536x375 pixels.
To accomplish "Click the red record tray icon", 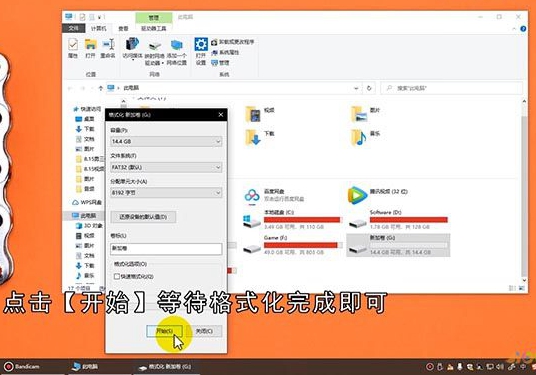I will coord(430,367).
